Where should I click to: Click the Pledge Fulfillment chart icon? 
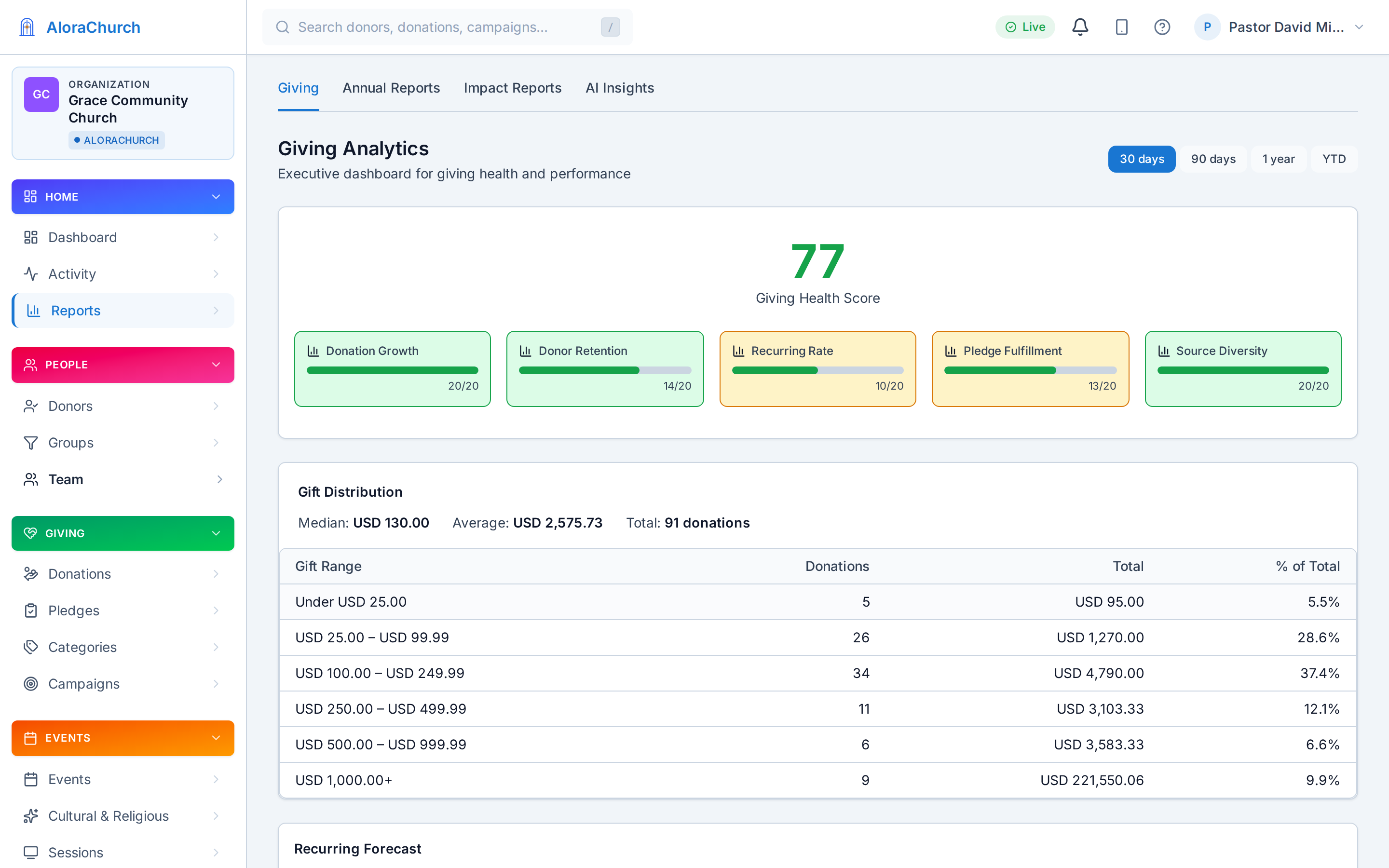951,351
